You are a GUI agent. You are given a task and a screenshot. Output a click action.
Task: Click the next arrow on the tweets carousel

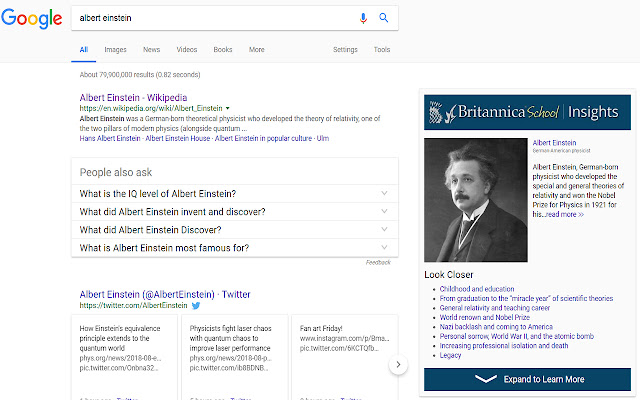(398, 364)
